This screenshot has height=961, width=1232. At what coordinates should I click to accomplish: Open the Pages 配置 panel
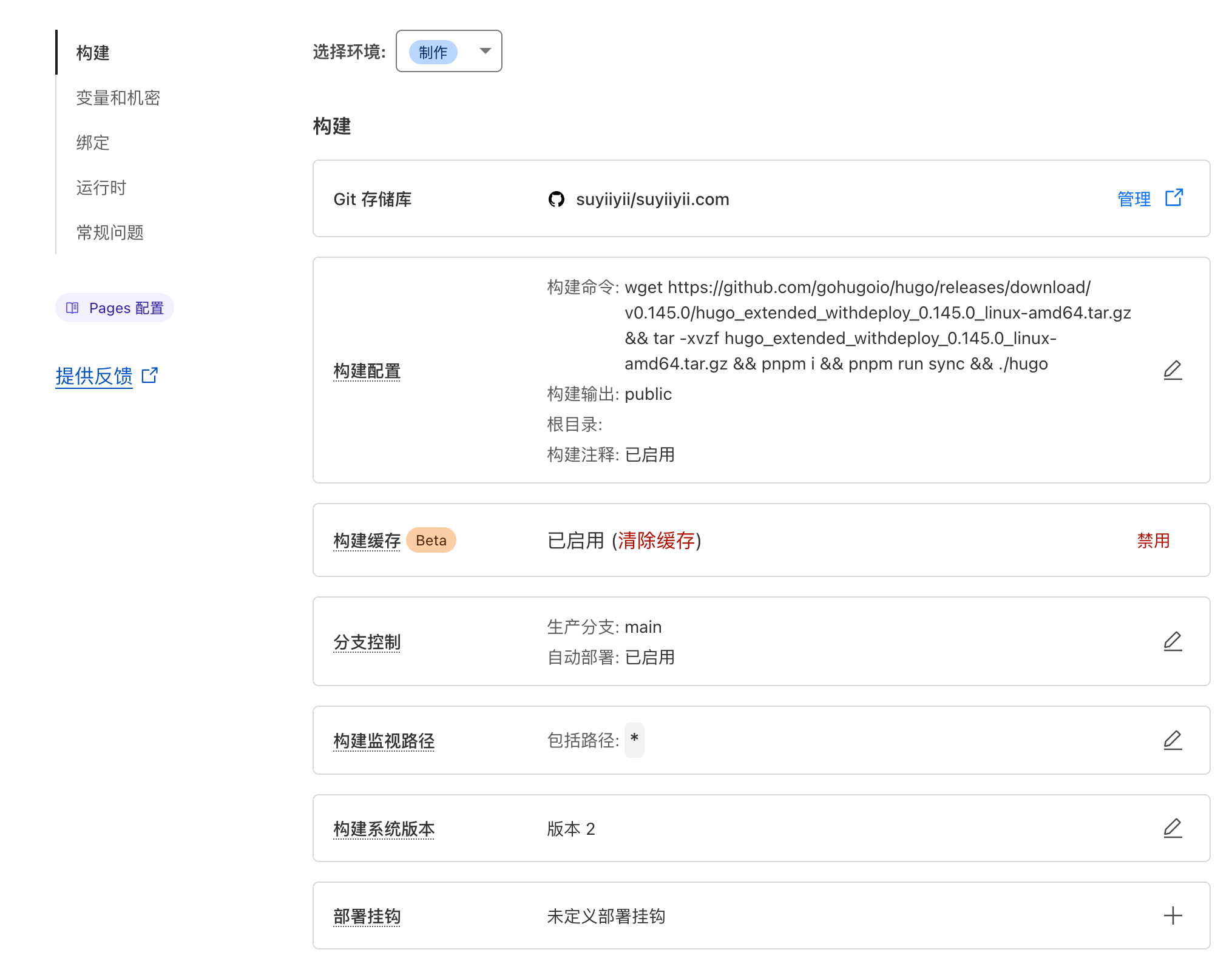pos(114,308)
